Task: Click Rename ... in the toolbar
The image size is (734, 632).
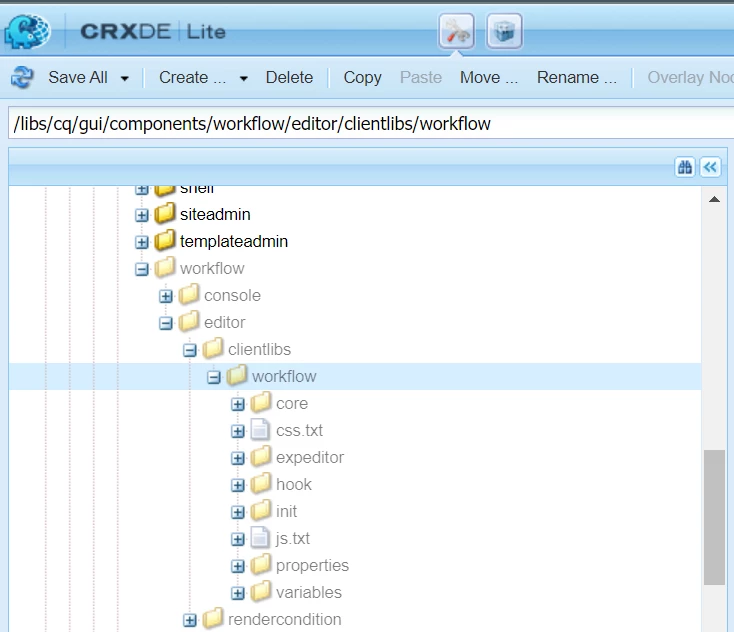Action: pos(577,77)
